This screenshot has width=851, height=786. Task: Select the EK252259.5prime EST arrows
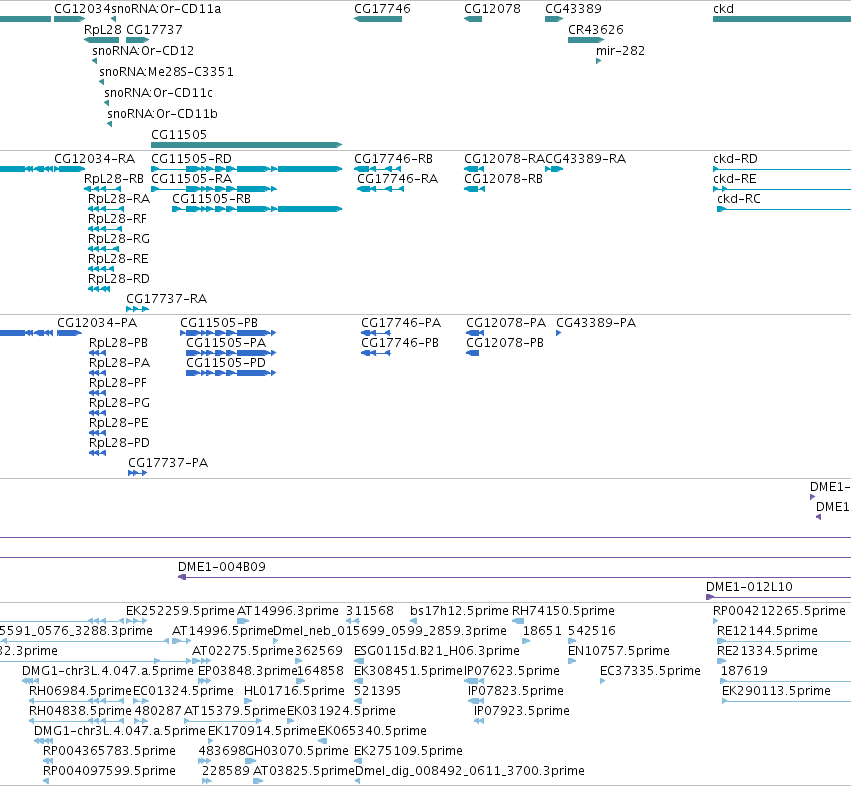pos(137,621)
